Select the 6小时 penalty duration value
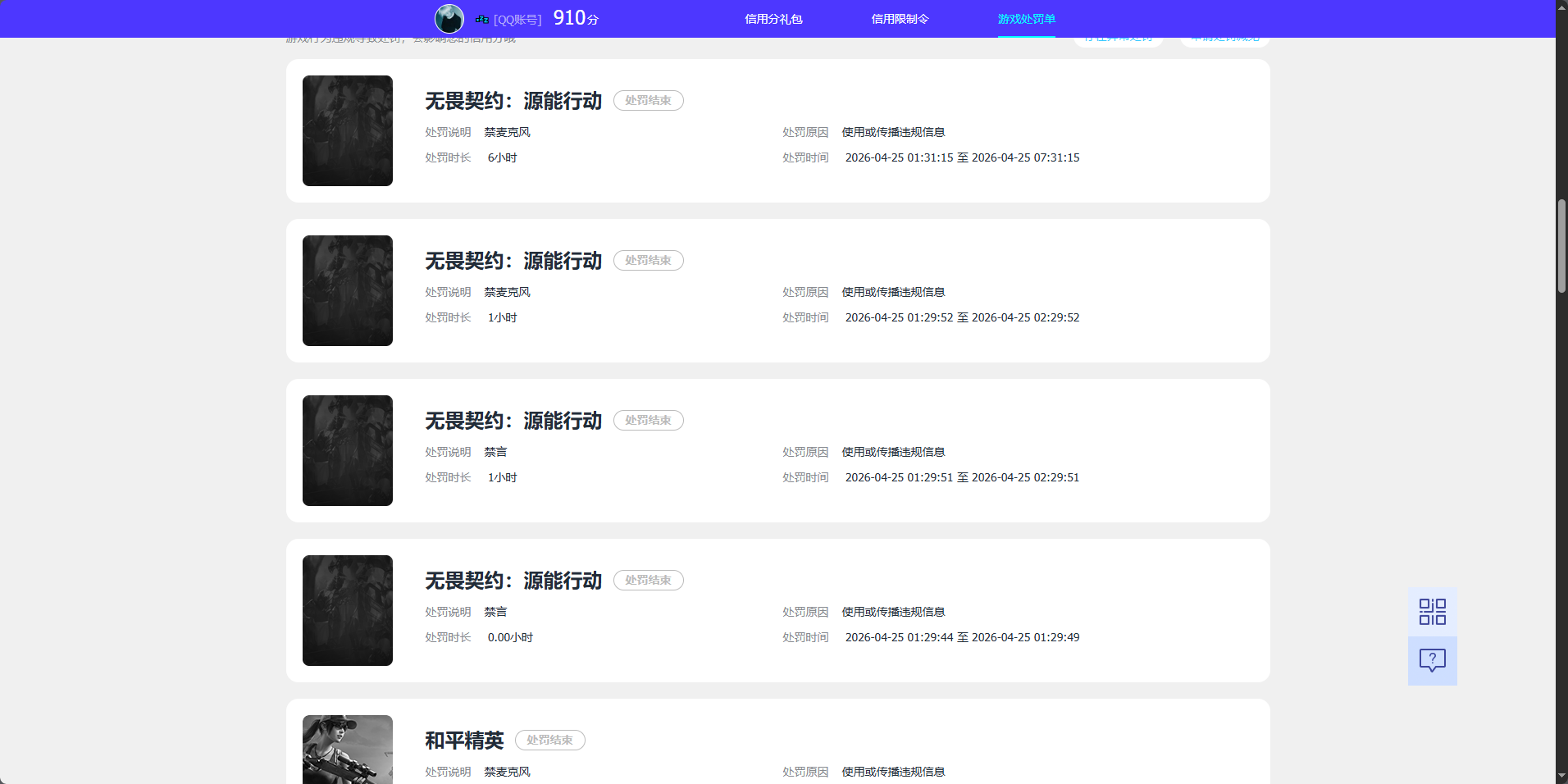Screen dimensions: 1568x784 (x=503, y=157)
